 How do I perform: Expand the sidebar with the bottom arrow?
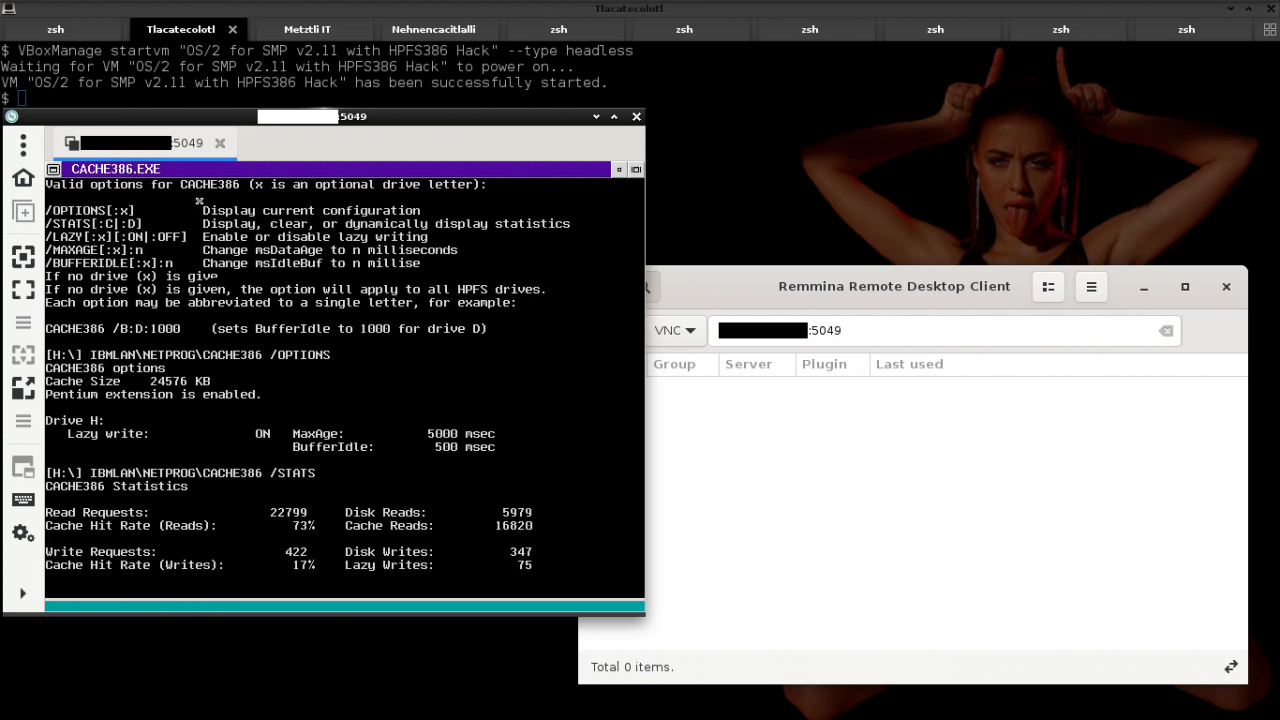tap(23, 594)
